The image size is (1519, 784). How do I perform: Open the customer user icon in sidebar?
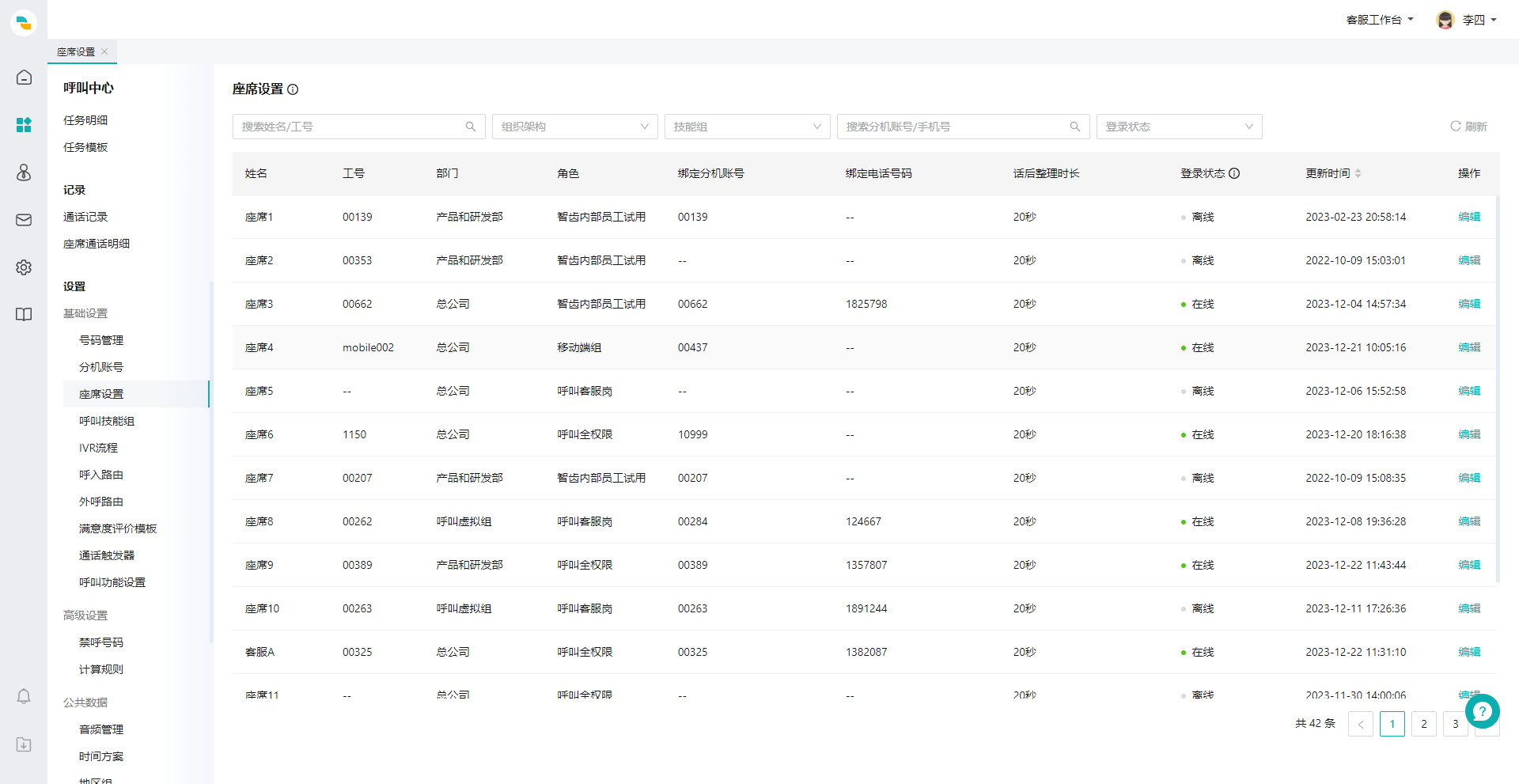[x=24, y=172]
